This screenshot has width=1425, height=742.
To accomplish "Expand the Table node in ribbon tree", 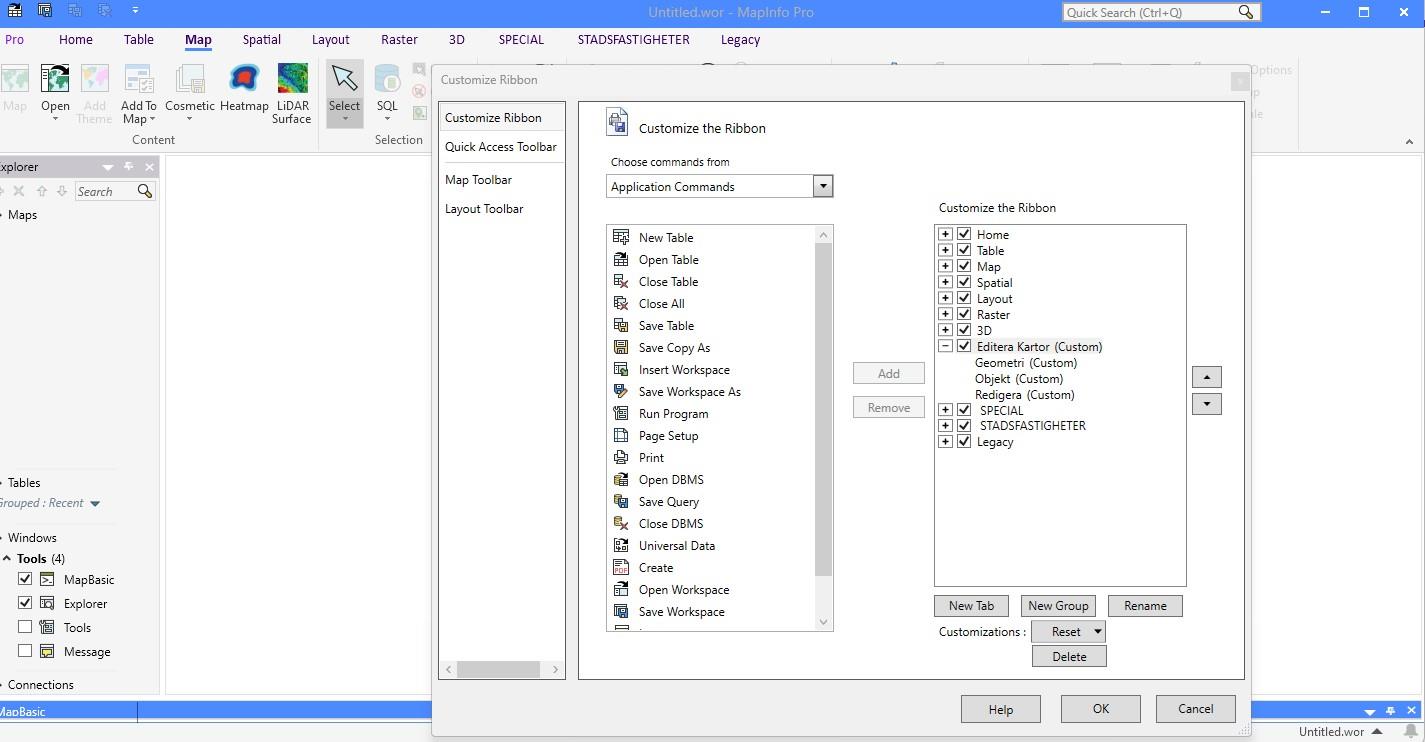I will [945, 250].
